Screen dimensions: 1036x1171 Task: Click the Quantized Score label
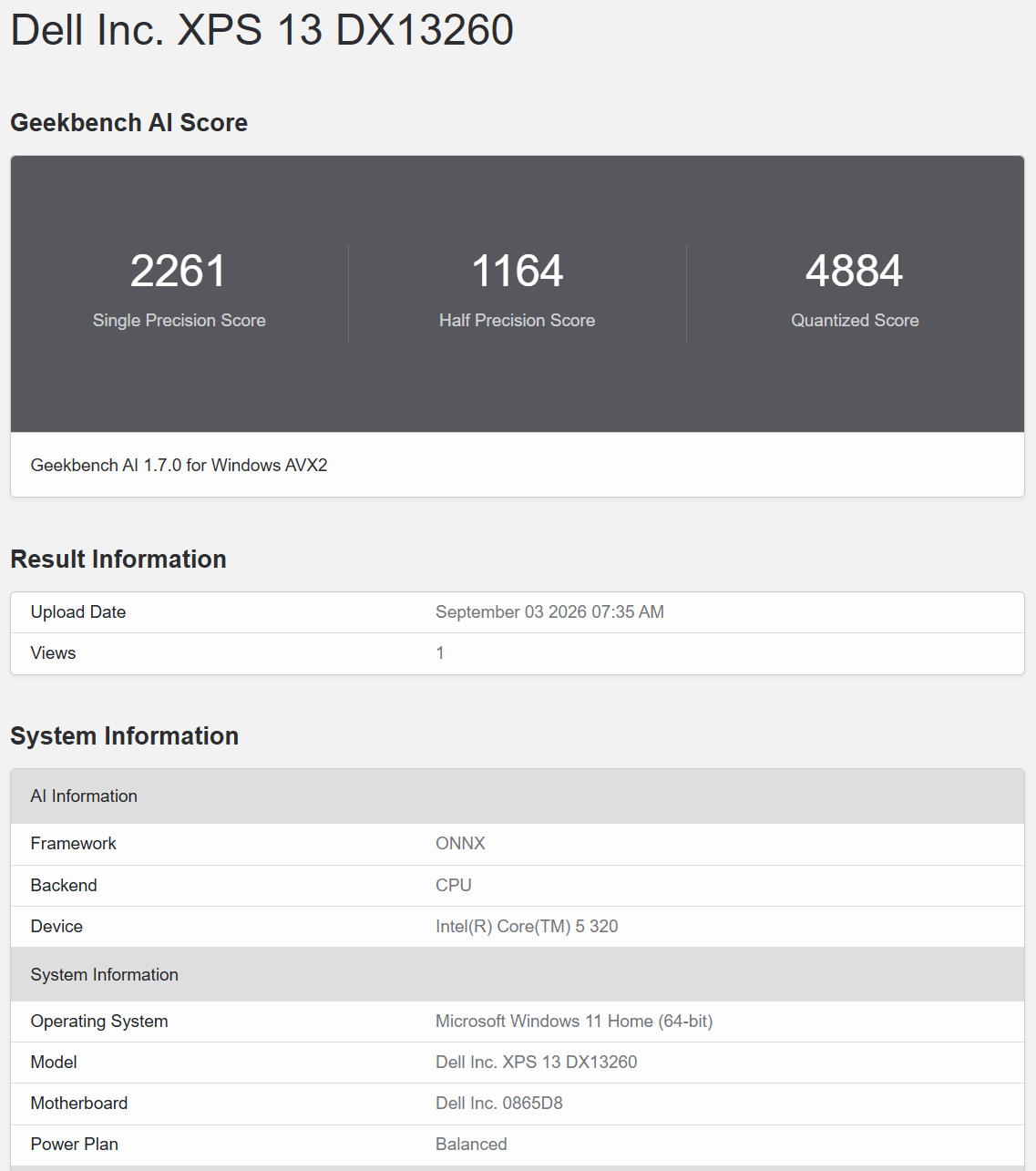(x=855, y=320)
